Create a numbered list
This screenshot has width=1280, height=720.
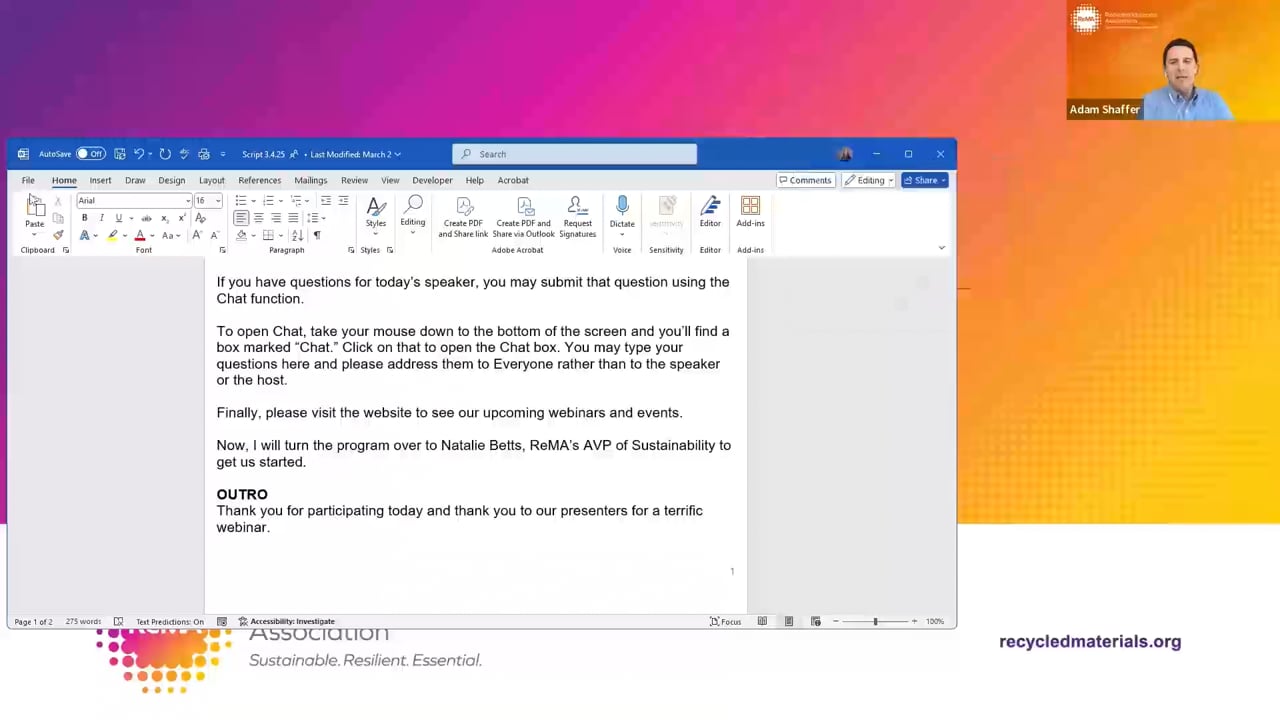point(267,201)
